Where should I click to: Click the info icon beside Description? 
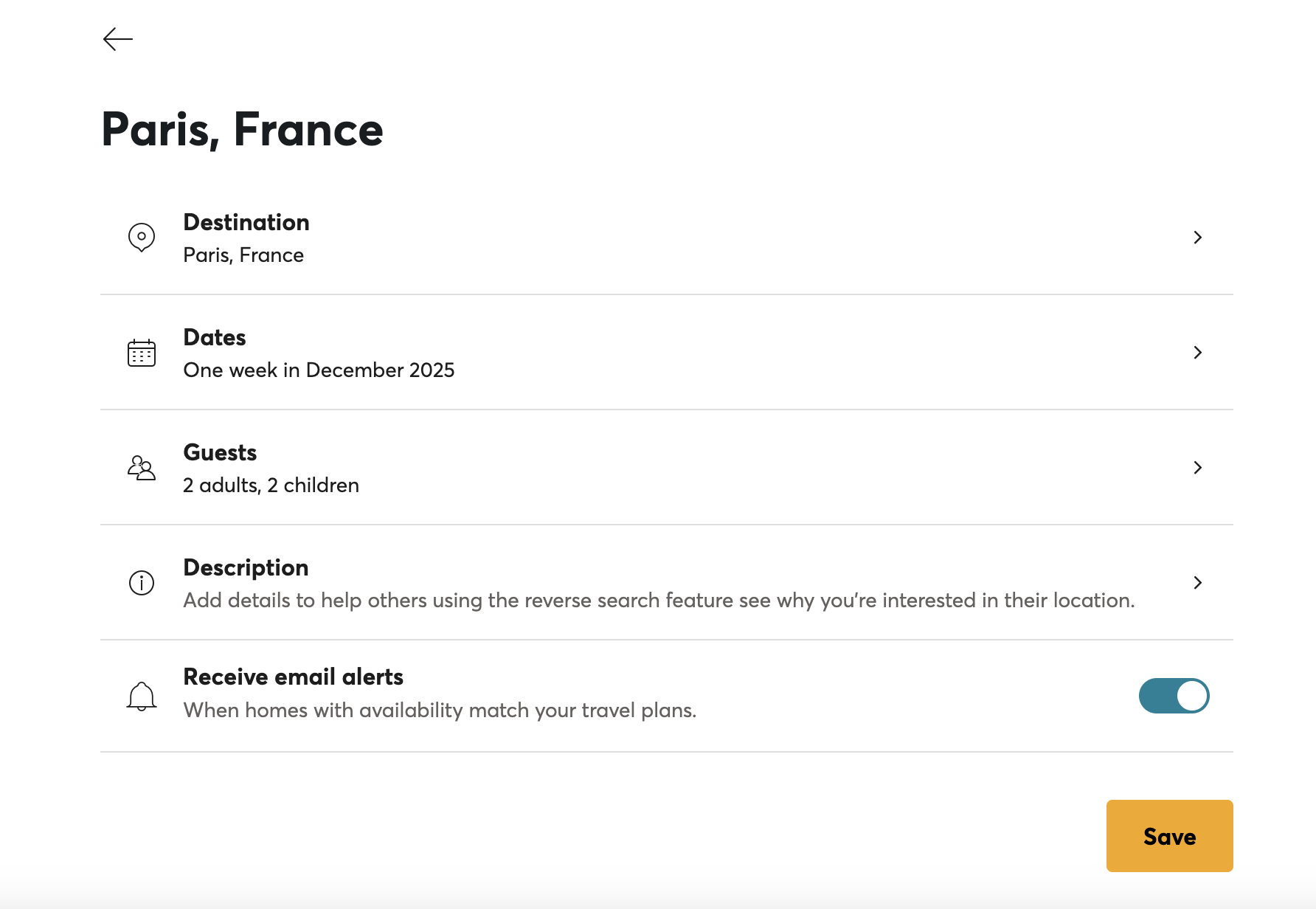click(142, 583)
